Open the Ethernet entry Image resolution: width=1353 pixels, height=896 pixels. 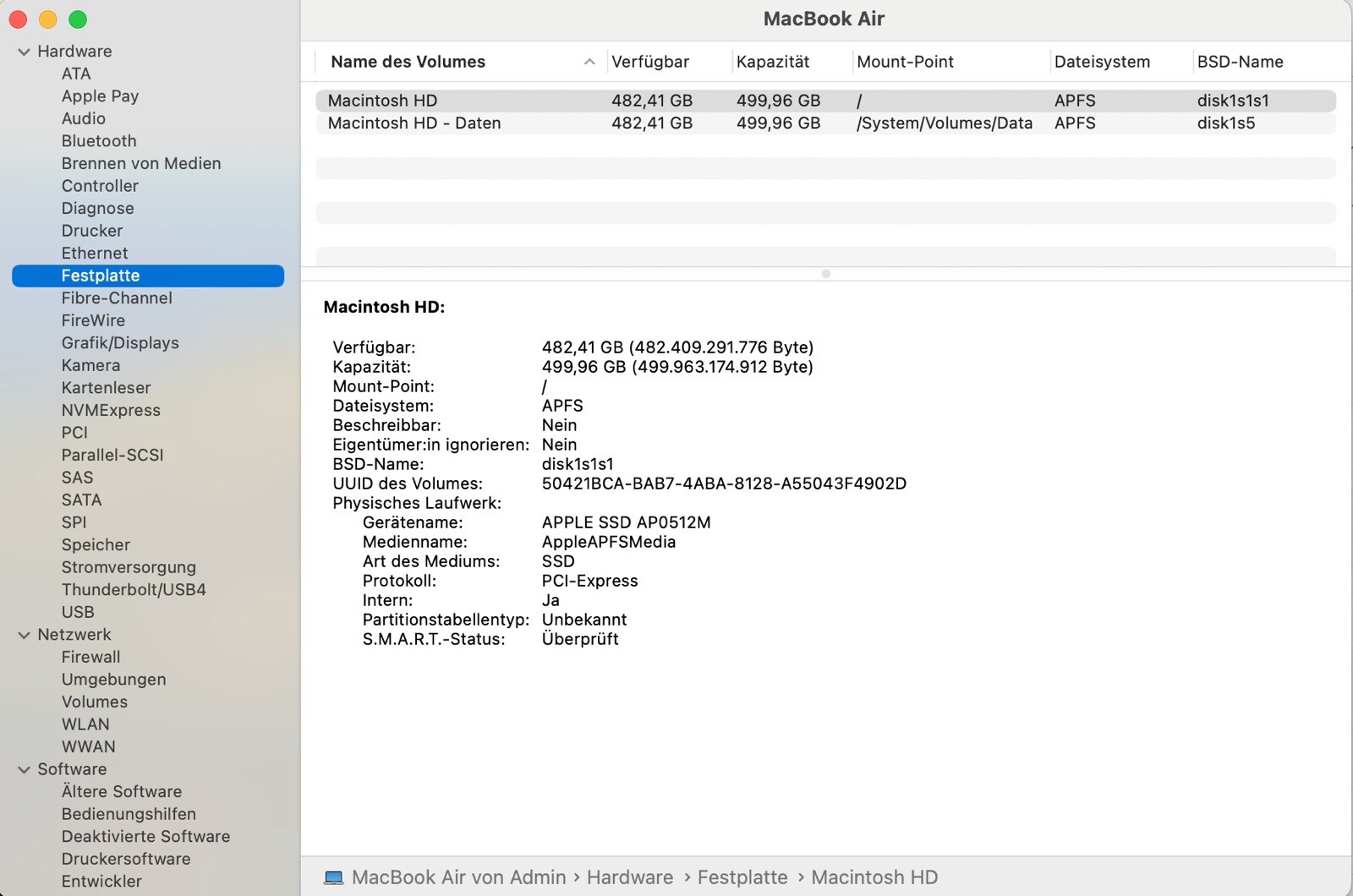95,253
